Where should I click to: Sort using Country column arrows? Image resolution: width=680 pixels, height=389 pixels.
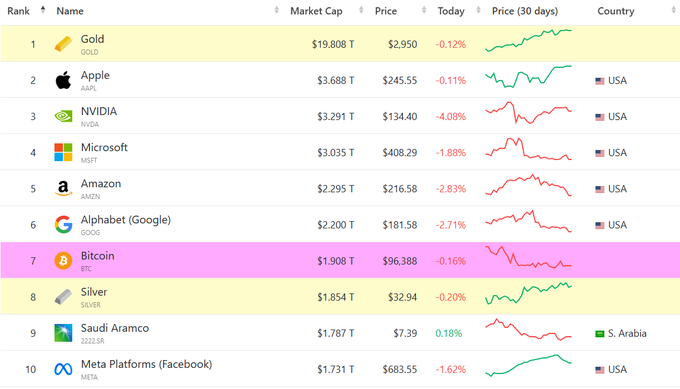tap(673, 10)
